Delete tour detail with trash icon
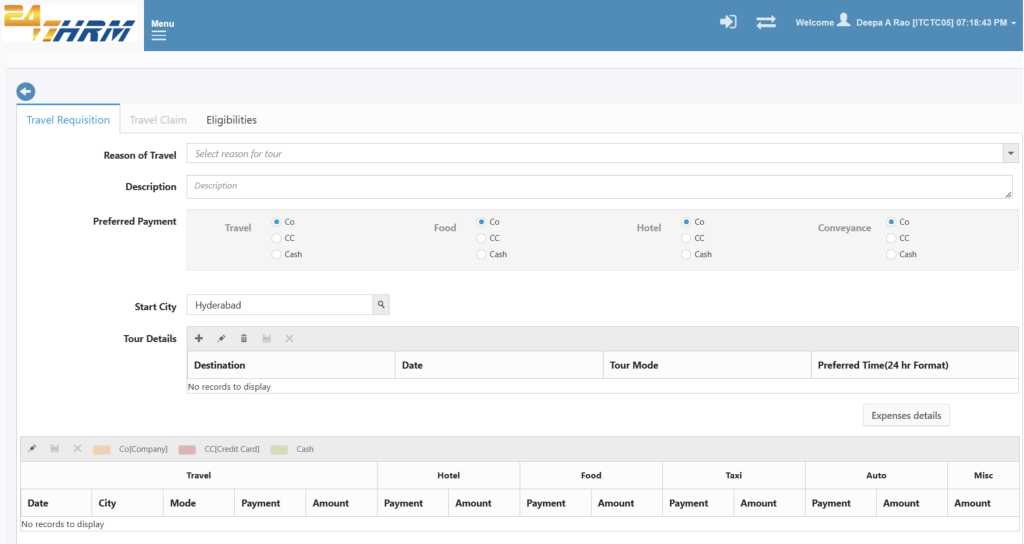The image size is (1024, 544). [244, 338]
